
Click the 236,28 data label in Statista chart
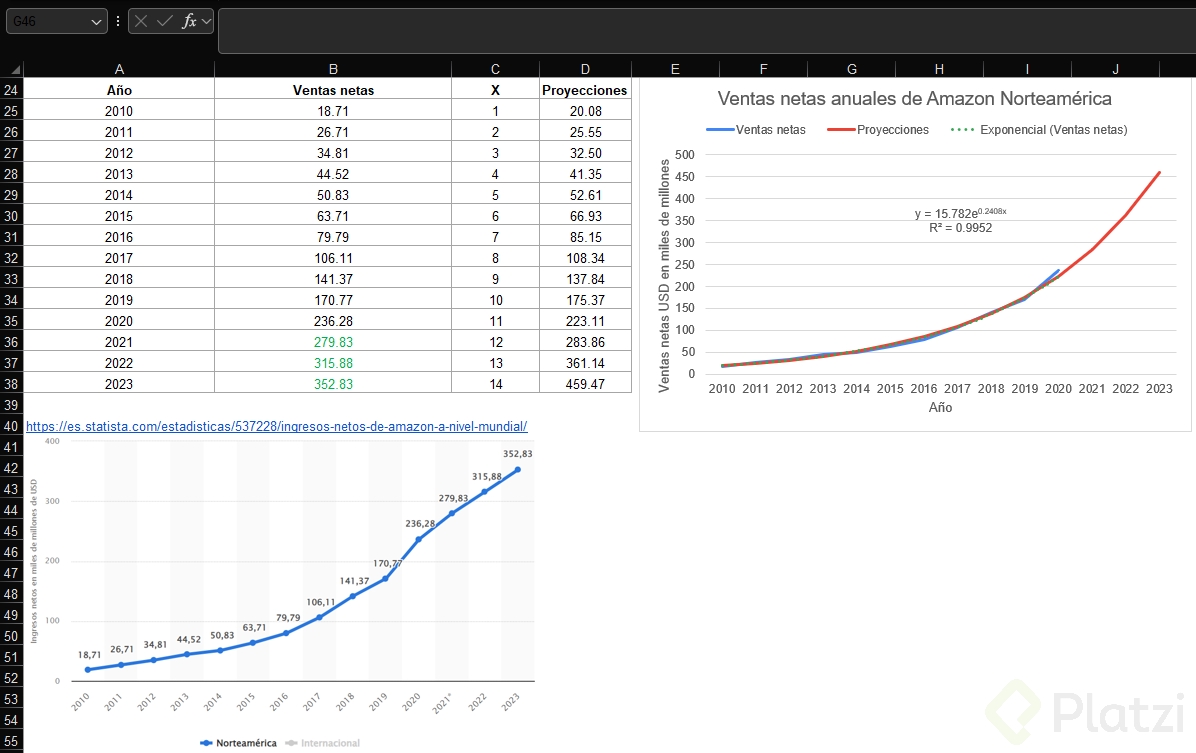pyautogui.click(x=420, y=524)
